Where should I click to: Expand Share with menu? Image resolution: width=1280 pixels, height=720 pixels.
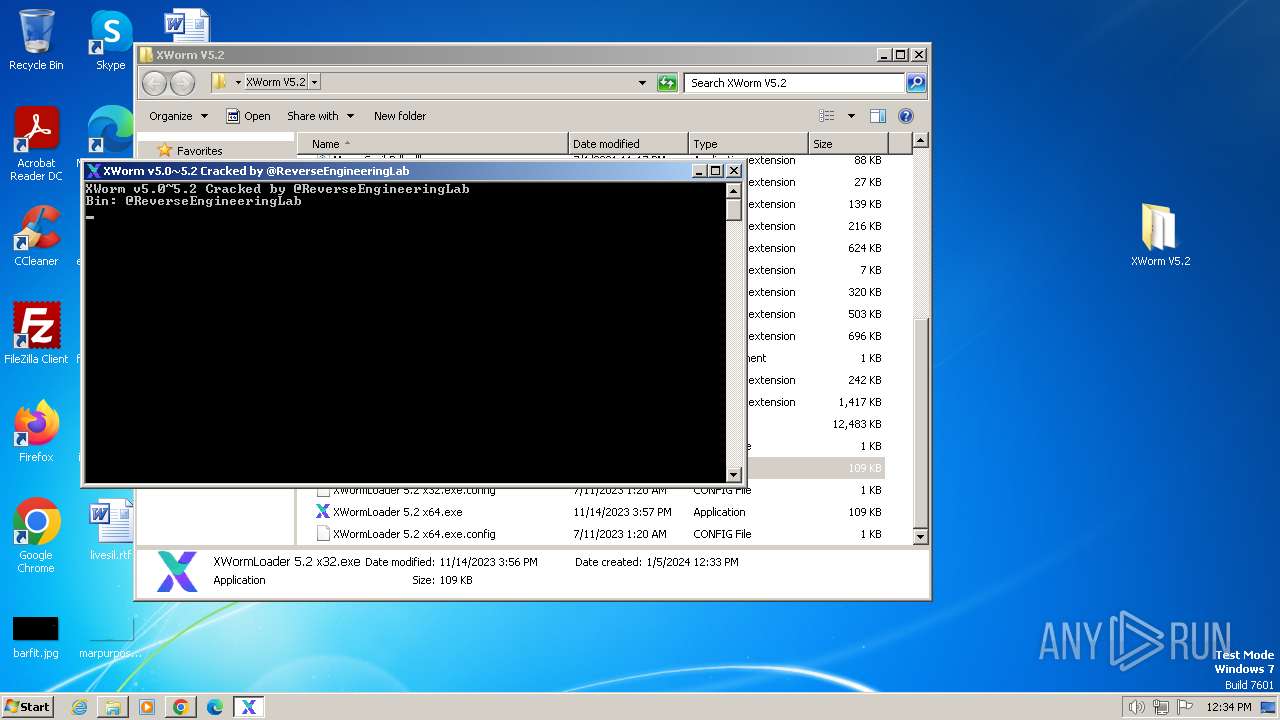[320, 116]
